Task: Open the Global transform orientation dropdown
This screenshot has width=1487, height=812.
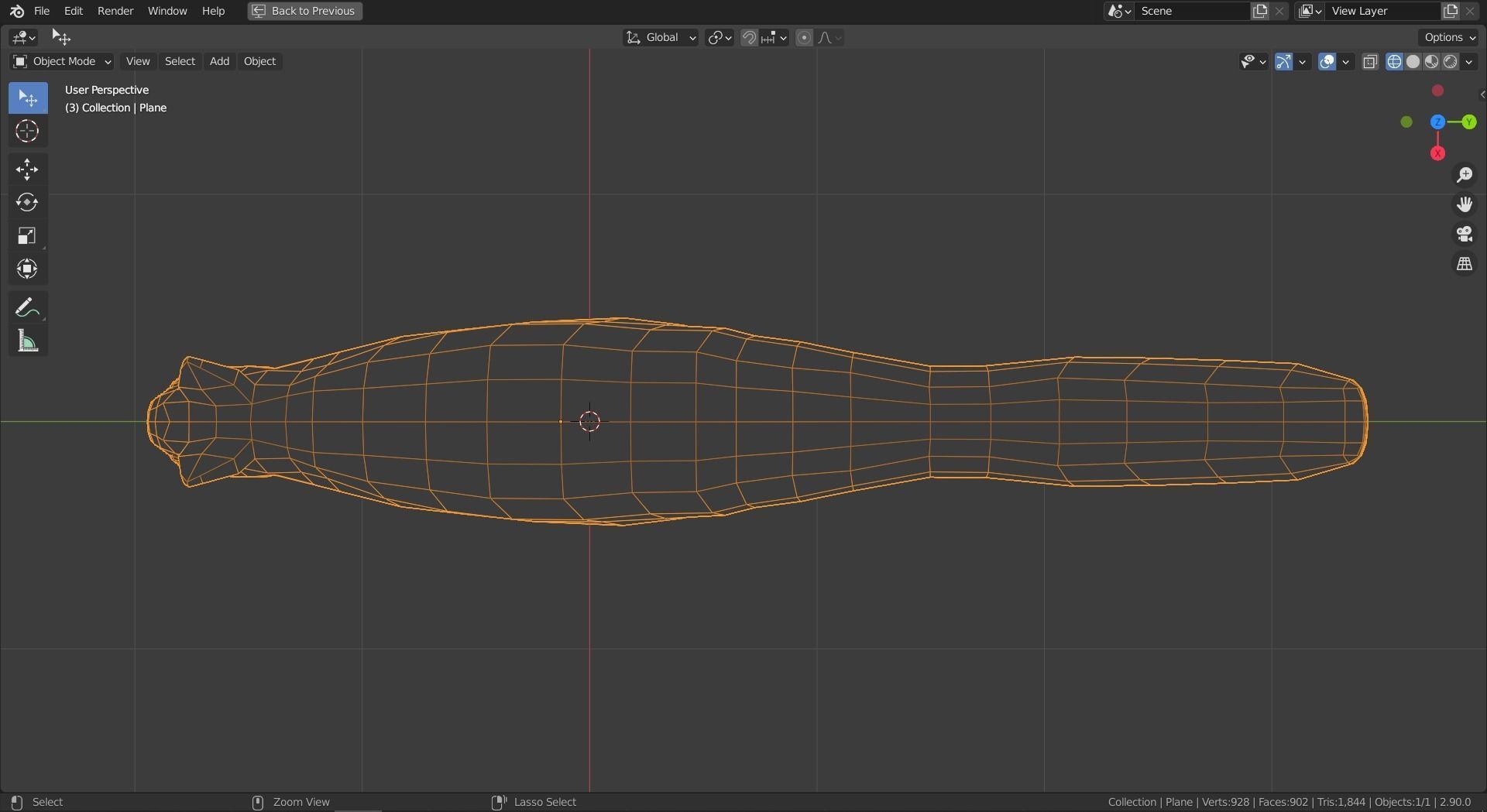Action: pos(661,37)
